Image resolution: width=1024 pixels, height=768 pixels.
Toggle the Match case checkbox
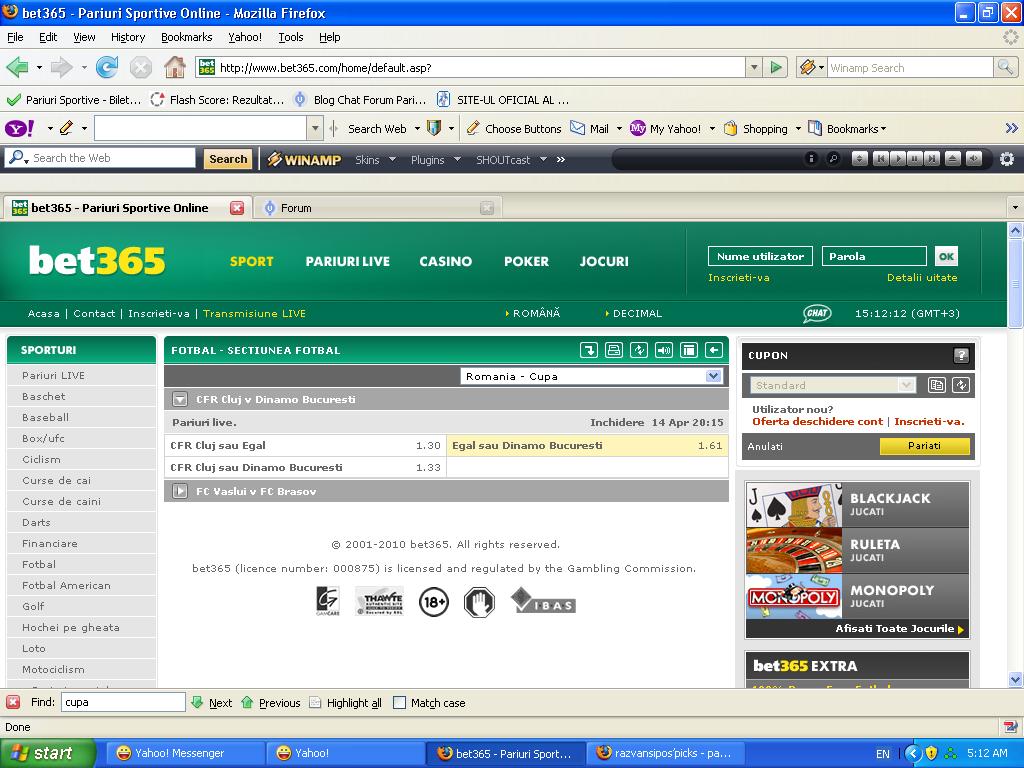click(400, 703)
